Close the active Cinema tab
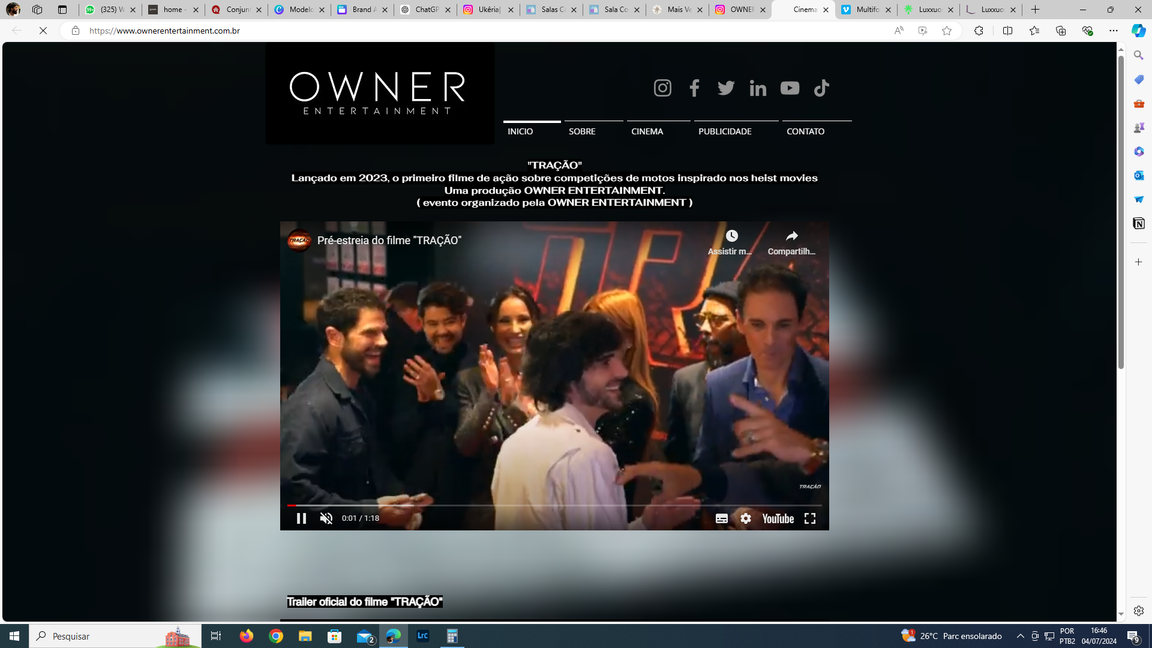Viewport: 1152px width, 648px height. pyautogui.click(x=826, y=10)
